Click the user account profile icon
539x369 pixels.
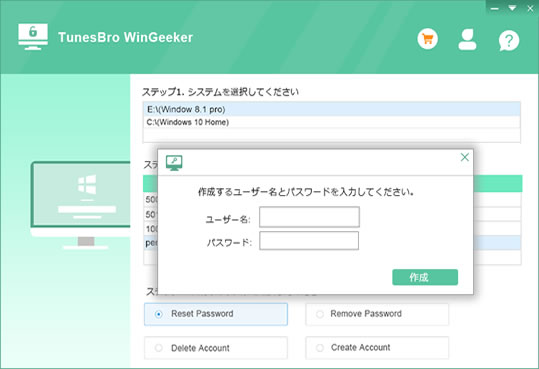coord(467,40)
